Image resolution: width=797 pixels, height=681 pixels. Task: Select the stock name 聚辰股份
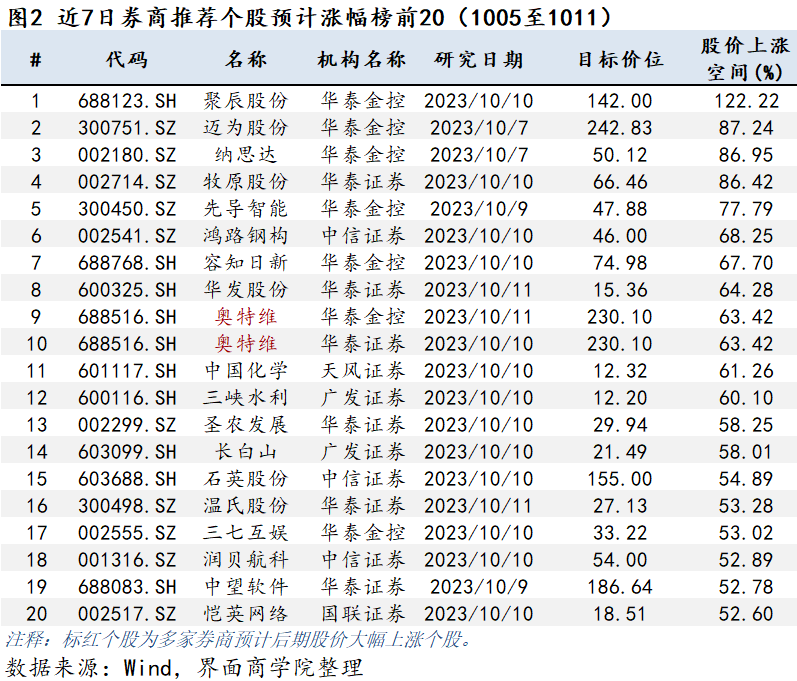246,101
